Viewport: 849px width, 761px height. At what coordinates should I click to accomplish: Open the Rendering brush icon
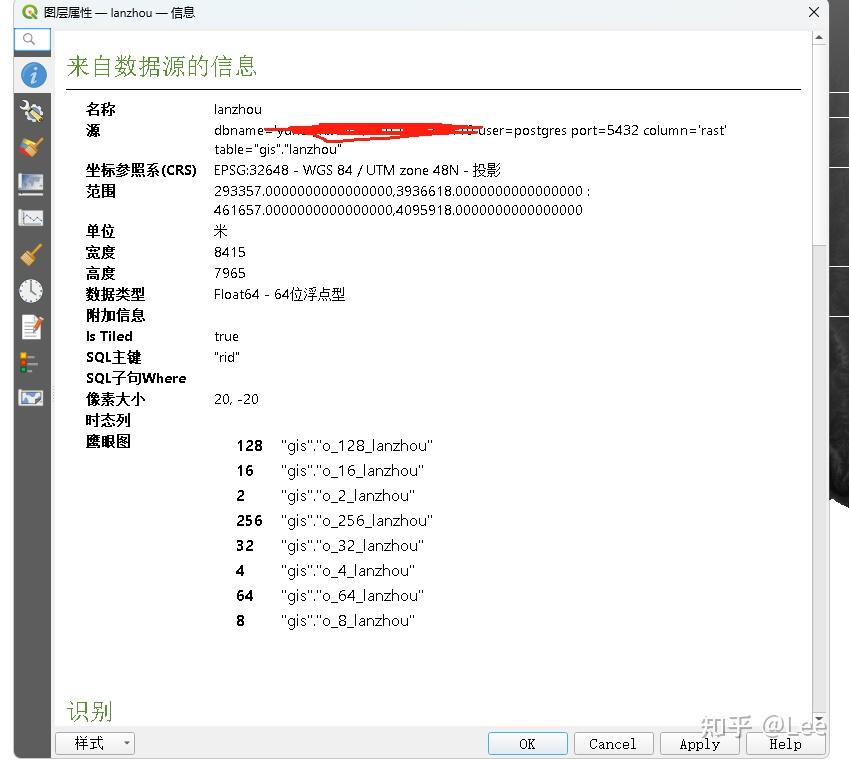[x=31, y=255]
